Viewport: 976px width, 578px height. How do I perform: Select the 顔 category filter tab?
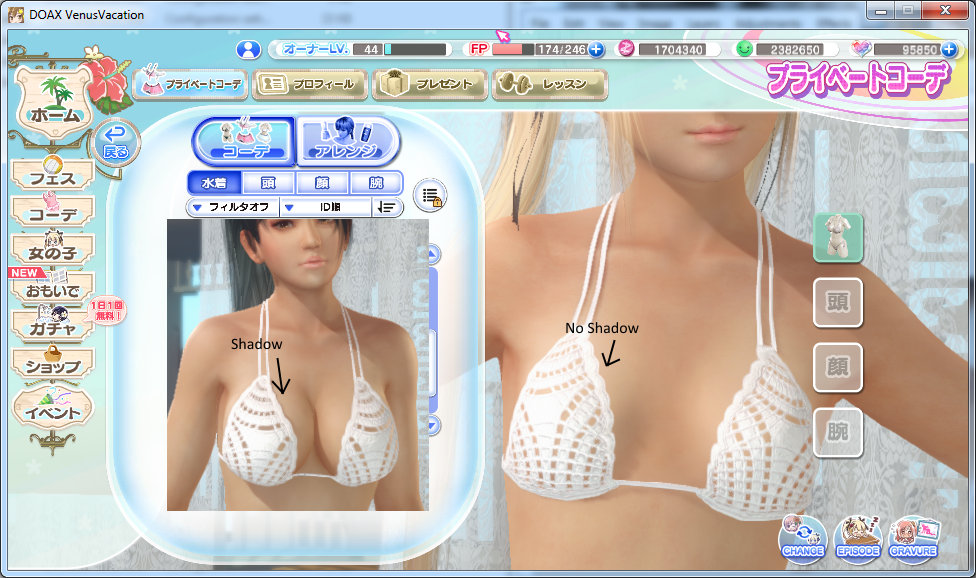(x=322, y=183)
